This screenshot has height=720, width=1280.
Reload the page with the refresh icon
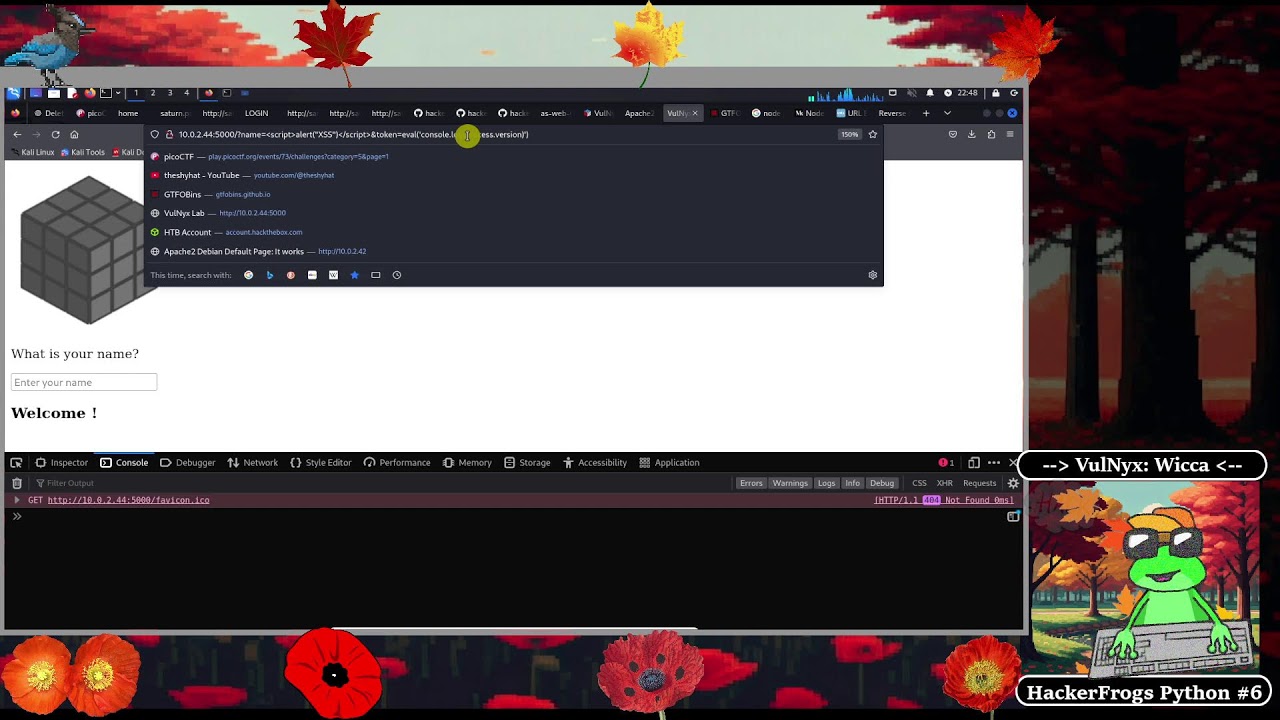[x=55, y=134]
